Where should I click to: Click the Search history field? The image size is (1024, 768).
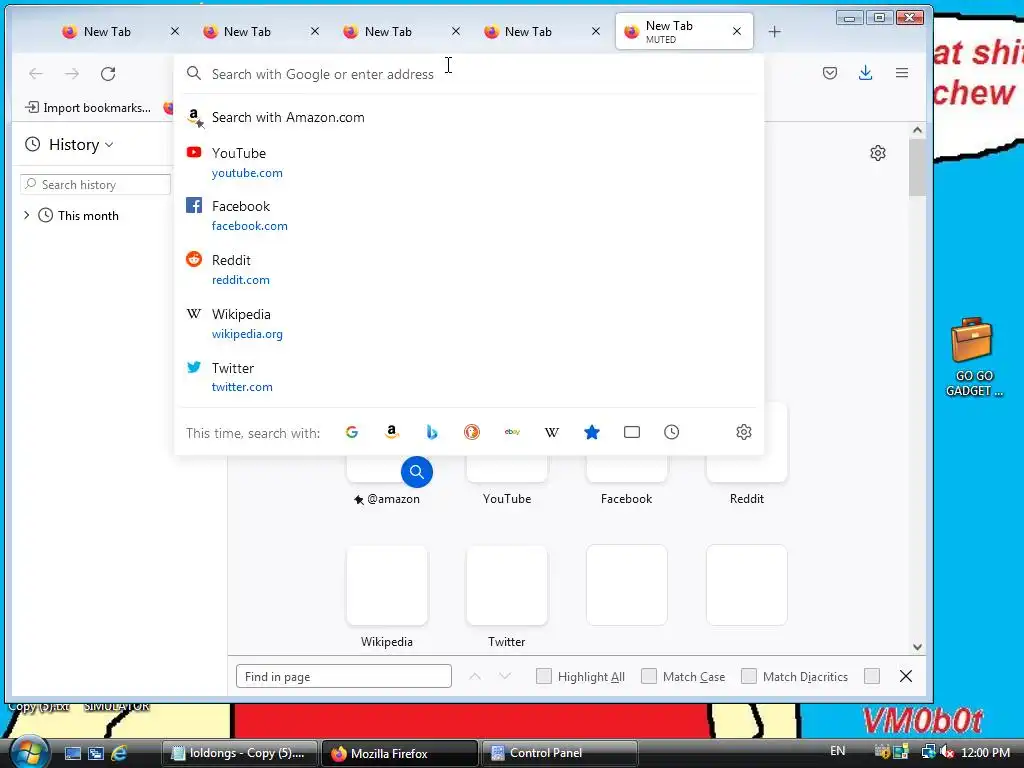pos(95,184)
